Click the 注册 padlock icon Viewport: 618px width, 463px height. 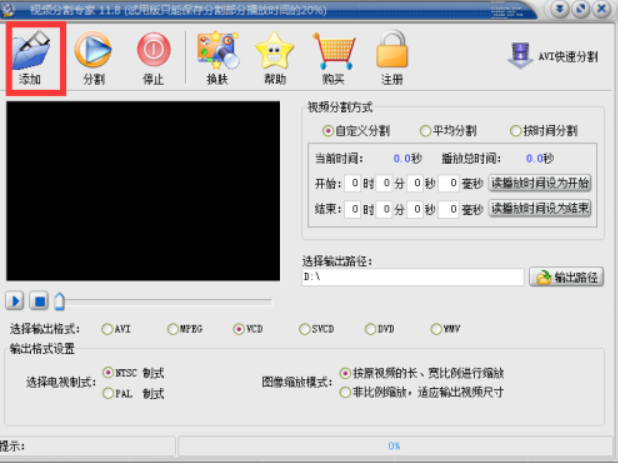[x=392, y=50]
